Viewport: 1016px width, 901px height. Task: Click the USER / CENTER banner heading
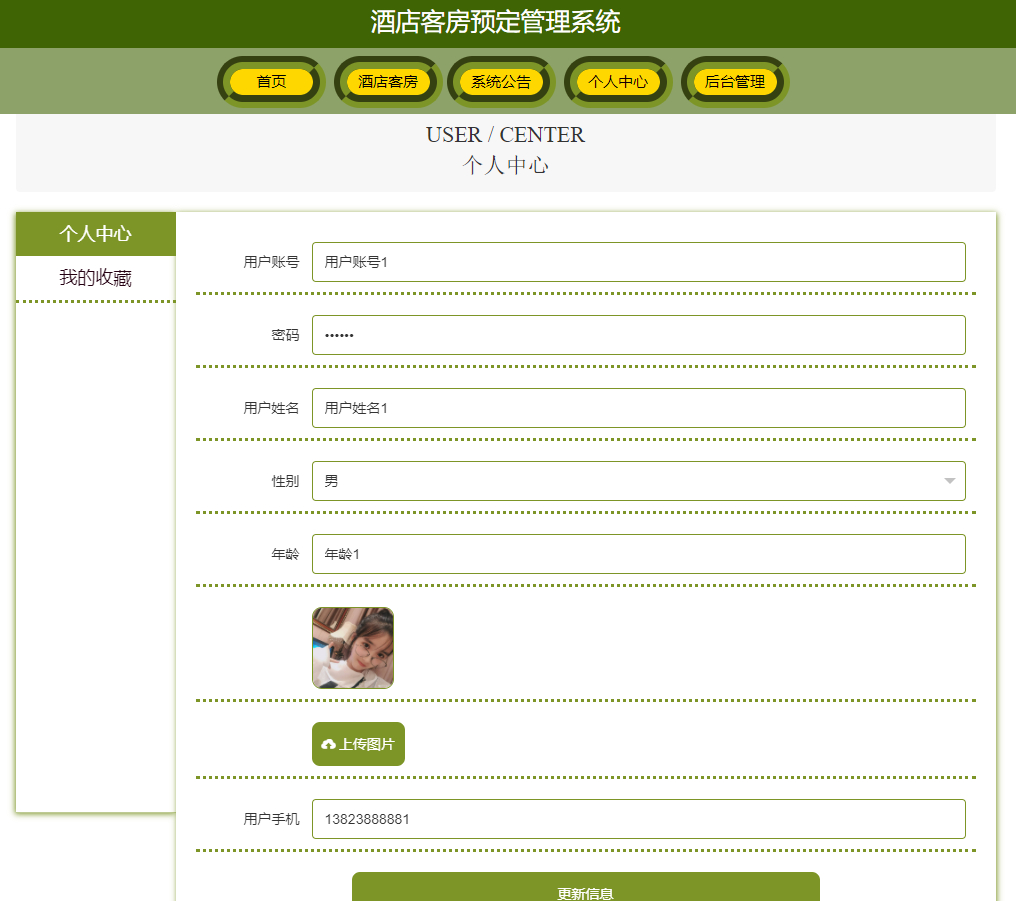tap(505, 134)
